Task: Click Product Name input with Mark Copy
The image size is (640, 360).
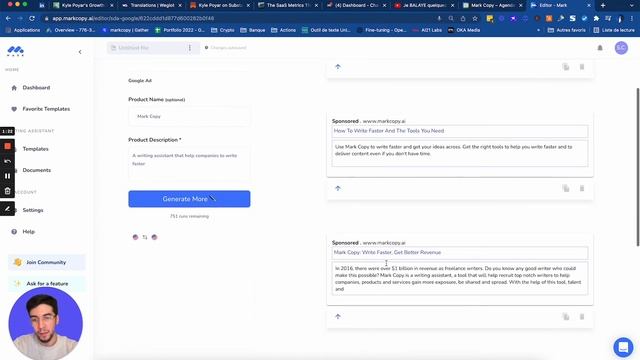Action: tap(189, 116)
